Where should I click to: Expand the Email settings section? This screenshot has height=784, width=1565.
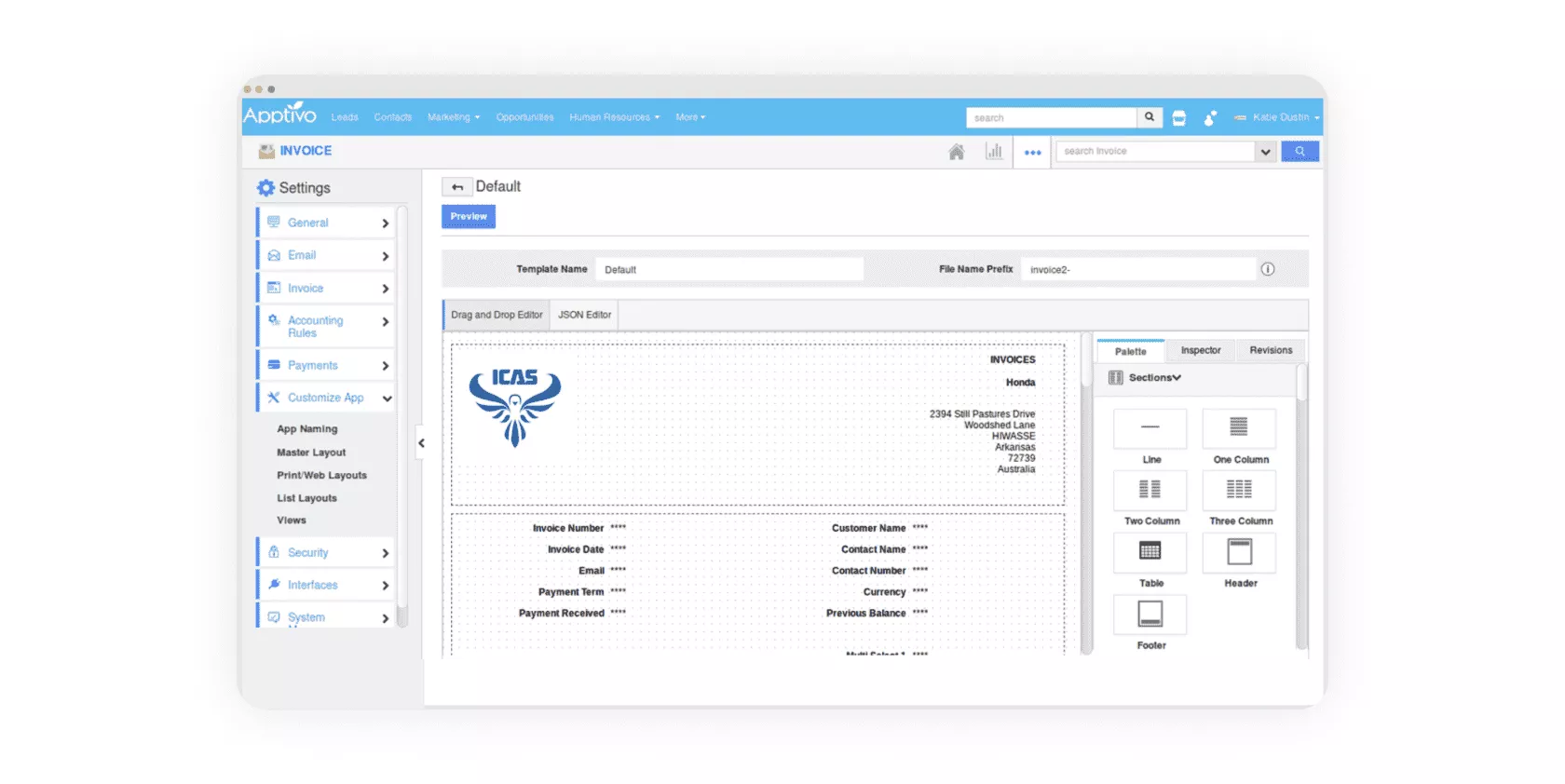(x=325, y=255)
